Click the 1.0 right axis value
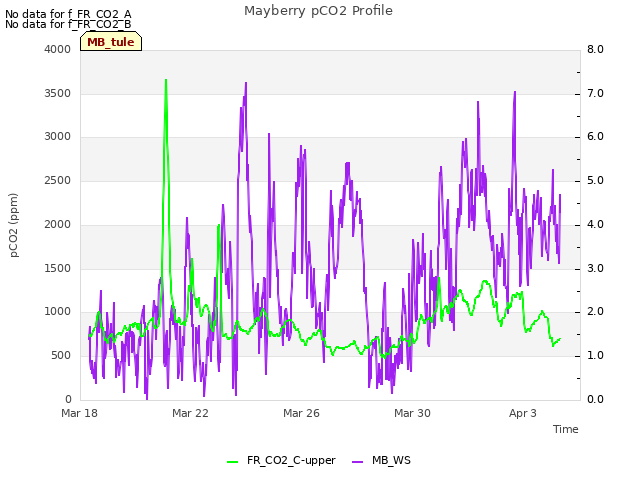Image resolution: width=640 pixels, height=480 pixels. 595,356
